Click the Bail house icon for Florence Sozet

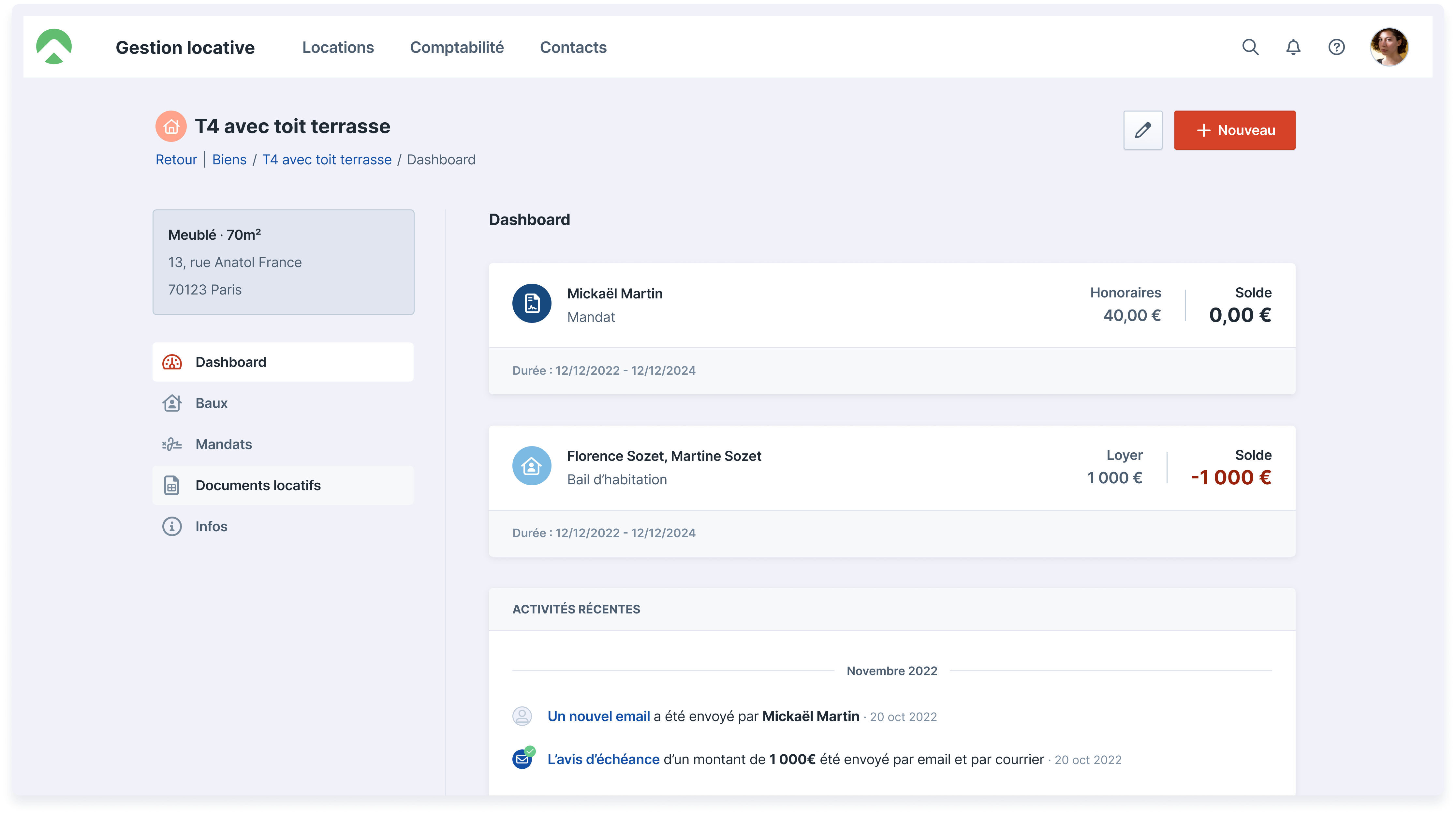click(531, 465)
